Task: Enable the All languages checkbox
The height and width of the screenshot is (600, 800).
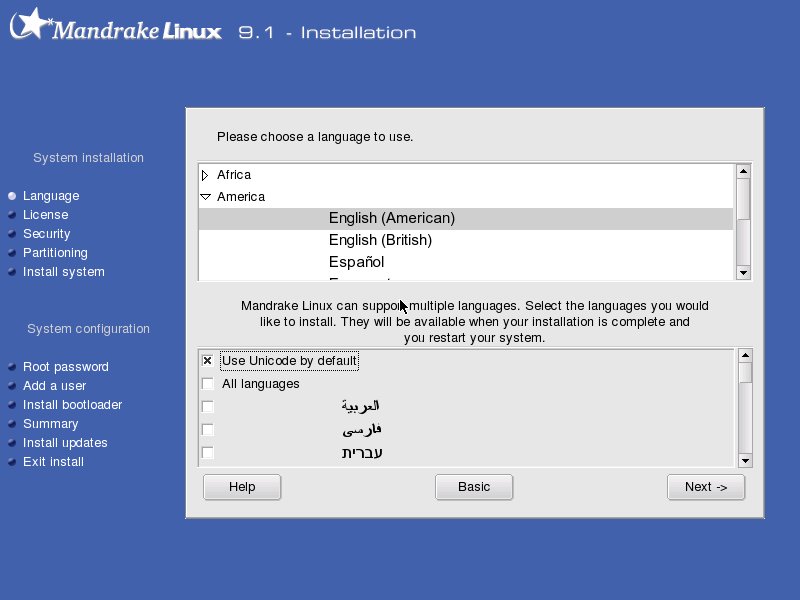Action: click(207, 384)
